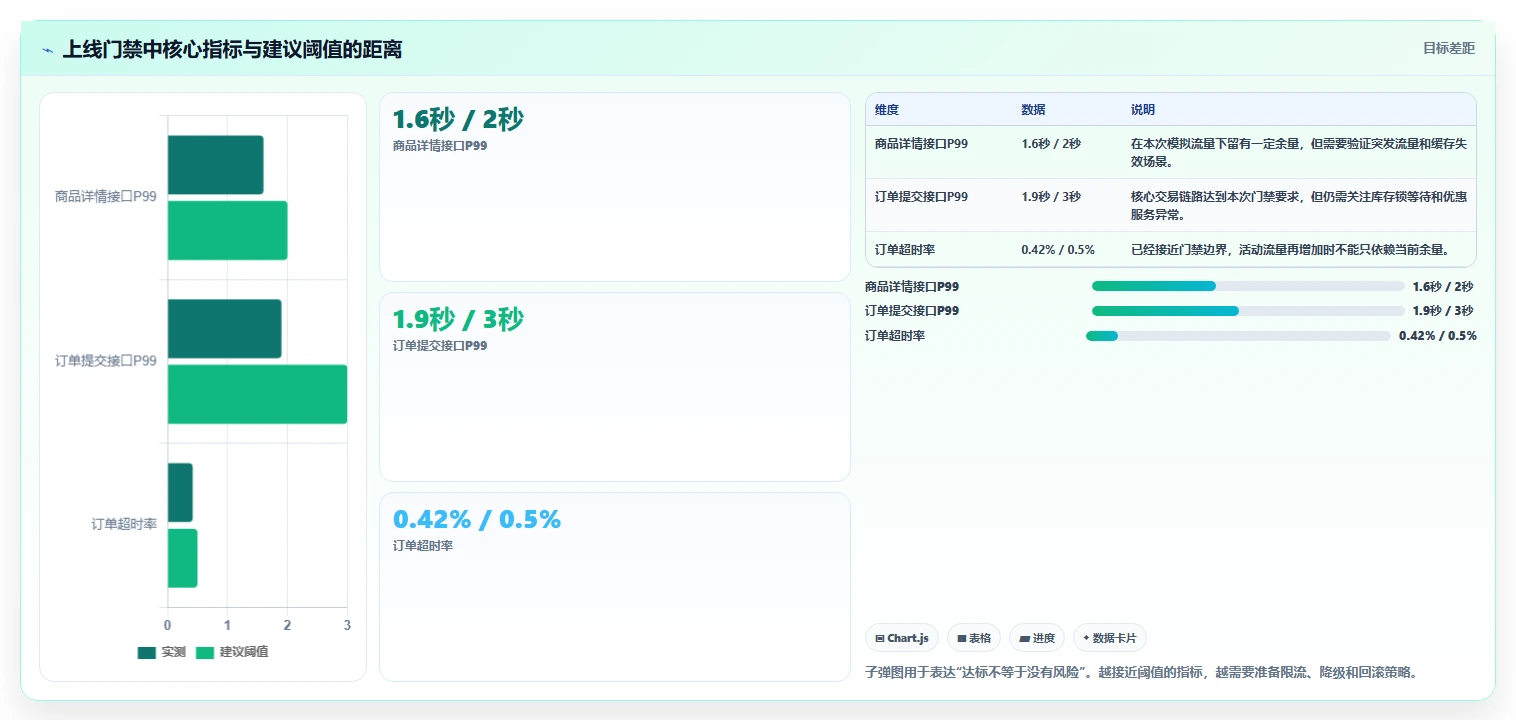Click the 表格 tag chip
The height and width of the screenshot is (720, 1516).
(974, 638)
